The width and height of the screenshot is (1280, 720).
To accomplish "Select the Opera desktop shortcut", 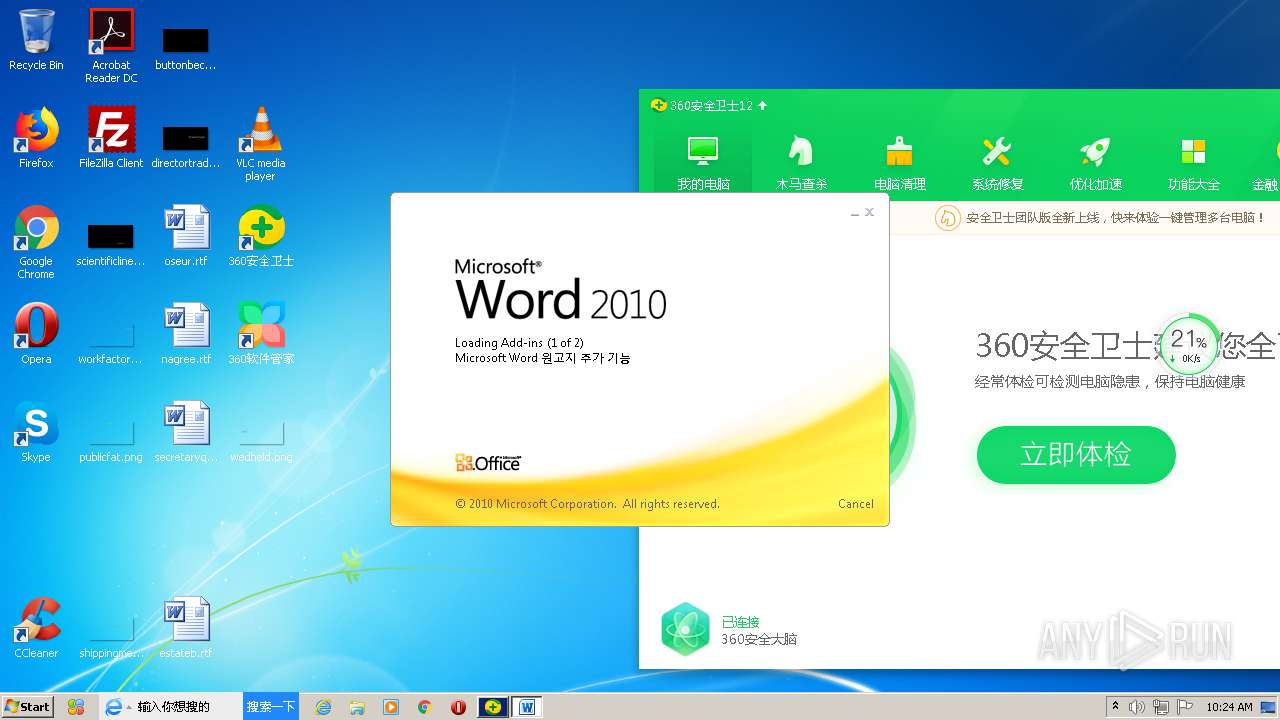I will (x=36, y=334).
